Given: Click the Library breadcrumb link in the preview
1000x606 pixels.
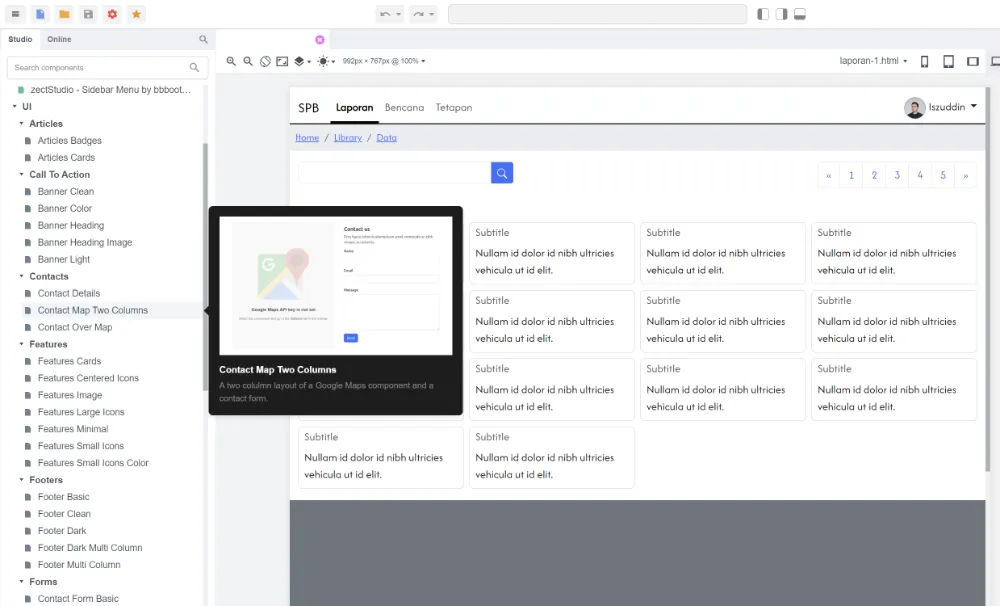Looking at the screenshot, I should 347,137.
